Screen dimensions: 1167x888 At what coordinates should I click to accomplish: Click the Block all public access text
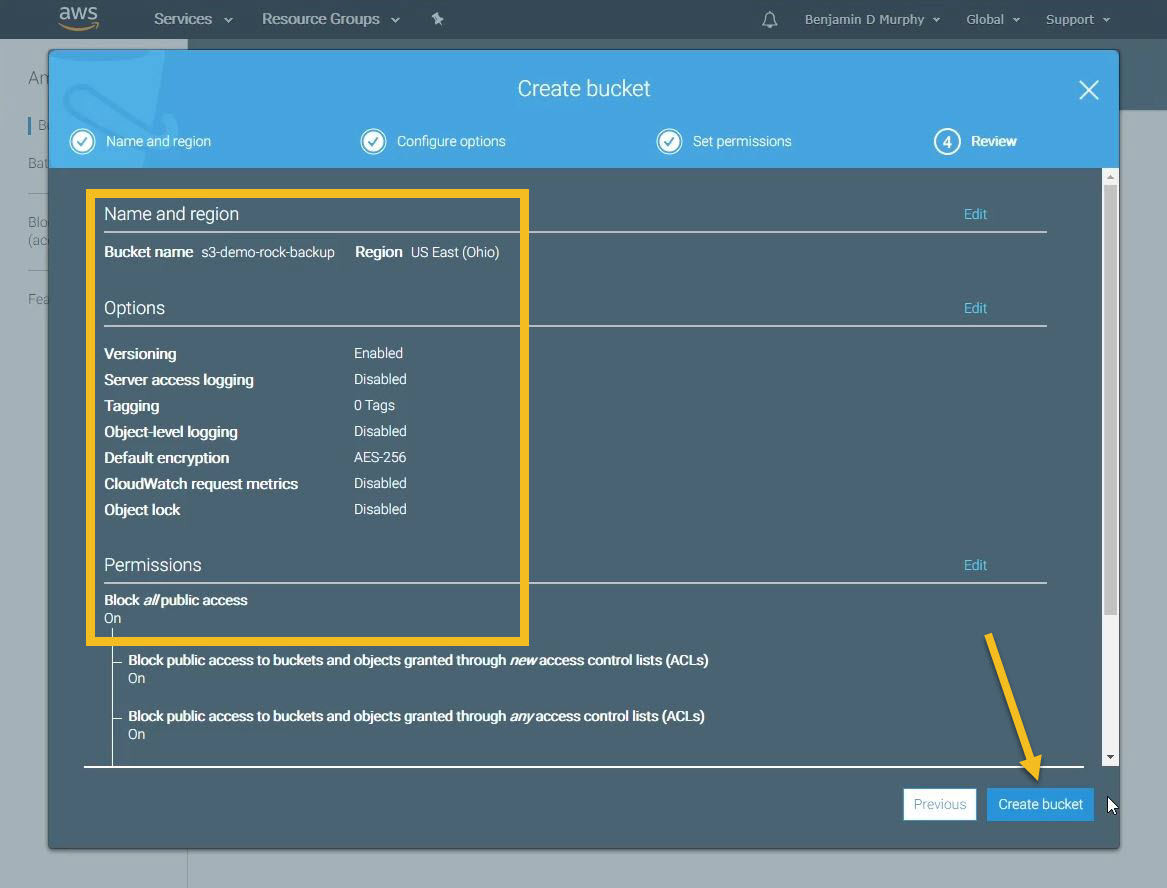coord(176,600)
